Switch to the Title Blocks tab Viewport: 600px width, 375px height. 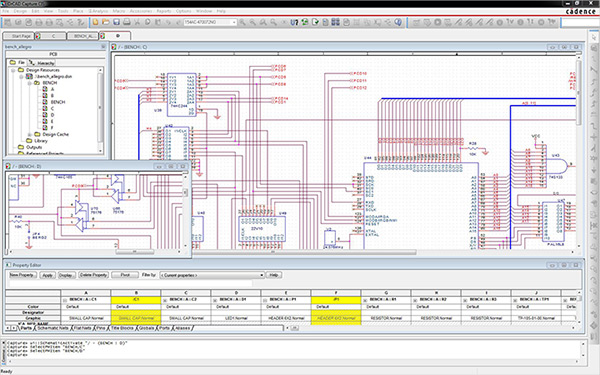point(122,328)
